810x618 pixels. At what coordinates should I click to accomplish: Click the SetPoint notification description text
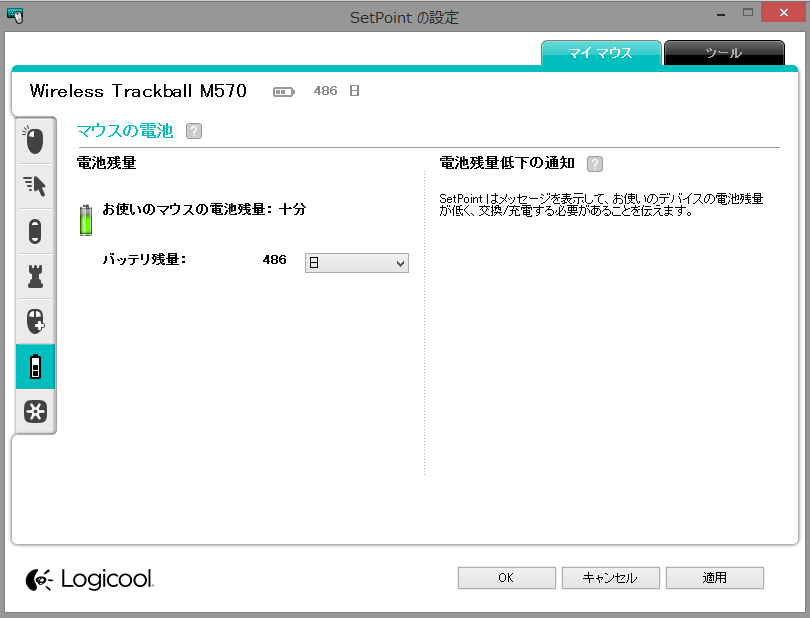pyautogui.click(x=601, y=205)
